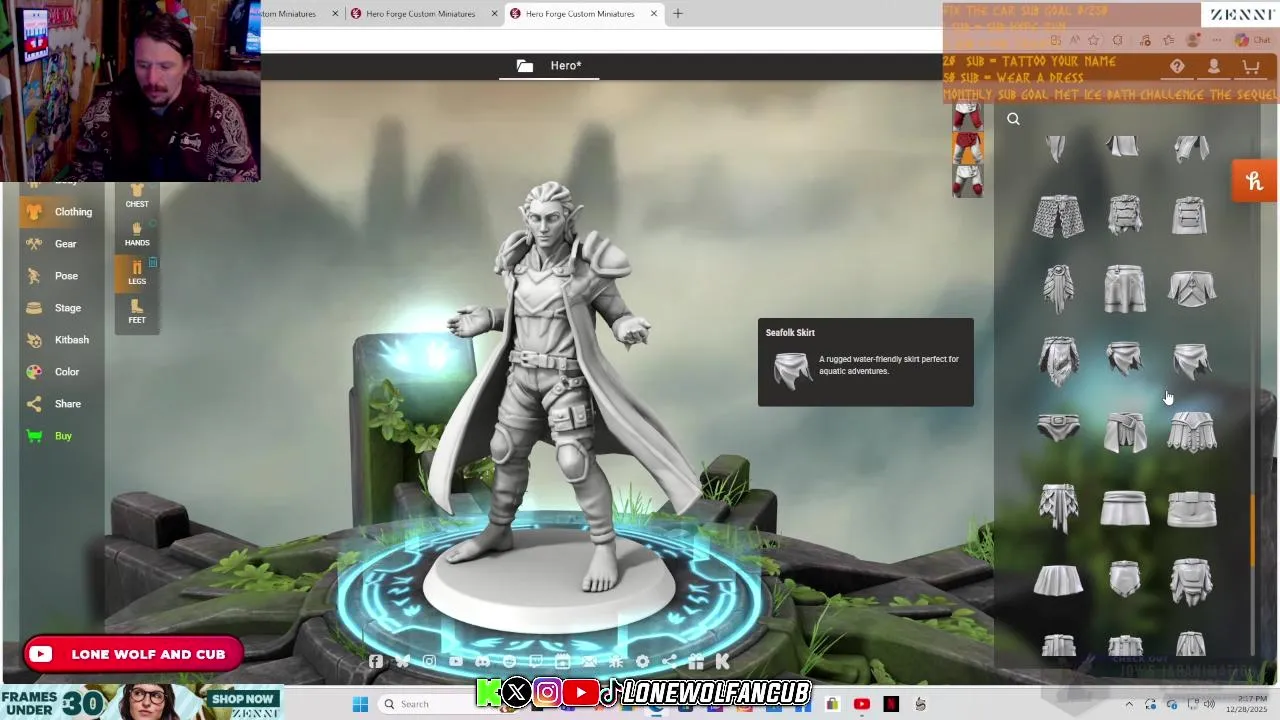Image resolution: width=1280 pixels, height=720 pixels.
Task: Choose the orange-highlighted middle color variant
Action: coord(967,148)
